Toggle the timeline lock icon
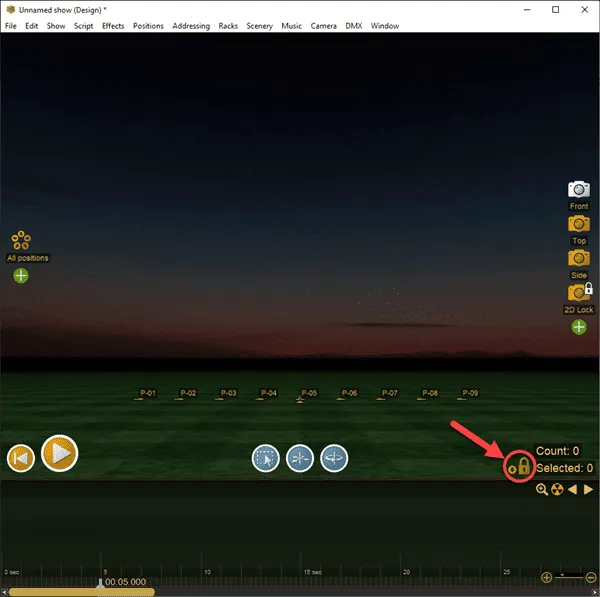This screenshot has width=600, height=597. click(x=519, y=466)
